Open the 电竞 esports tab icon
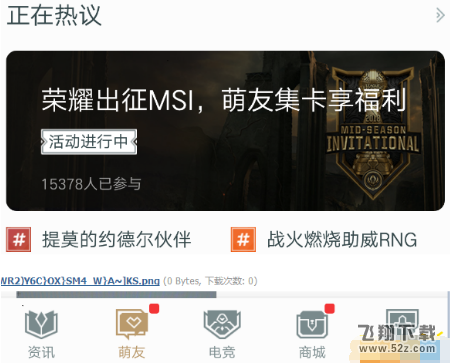 coord(222,325)
